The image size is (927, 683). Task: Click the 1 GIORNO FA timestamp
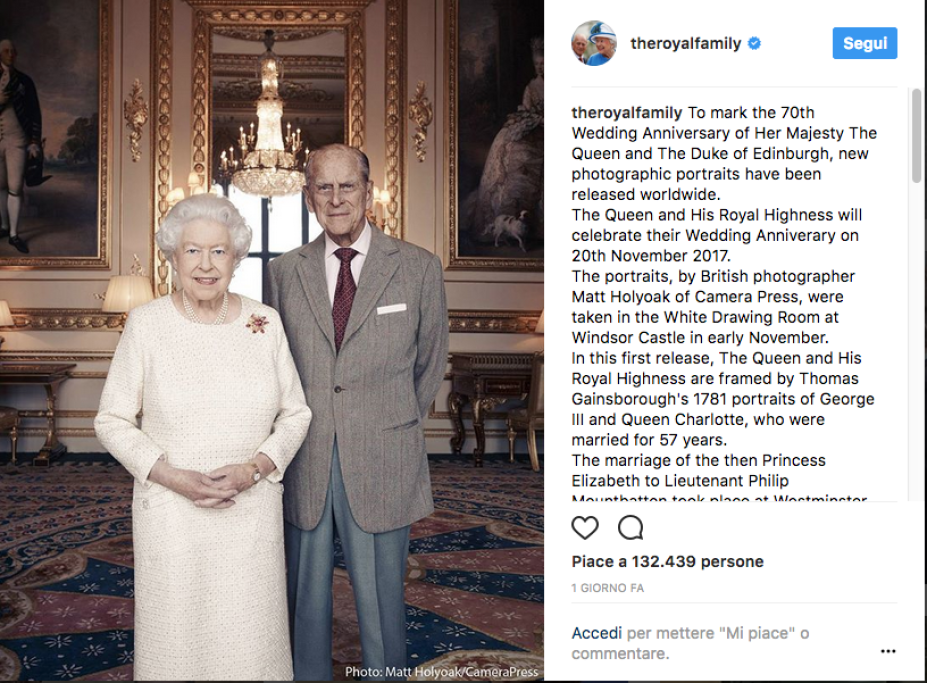[x=608, y=588]
